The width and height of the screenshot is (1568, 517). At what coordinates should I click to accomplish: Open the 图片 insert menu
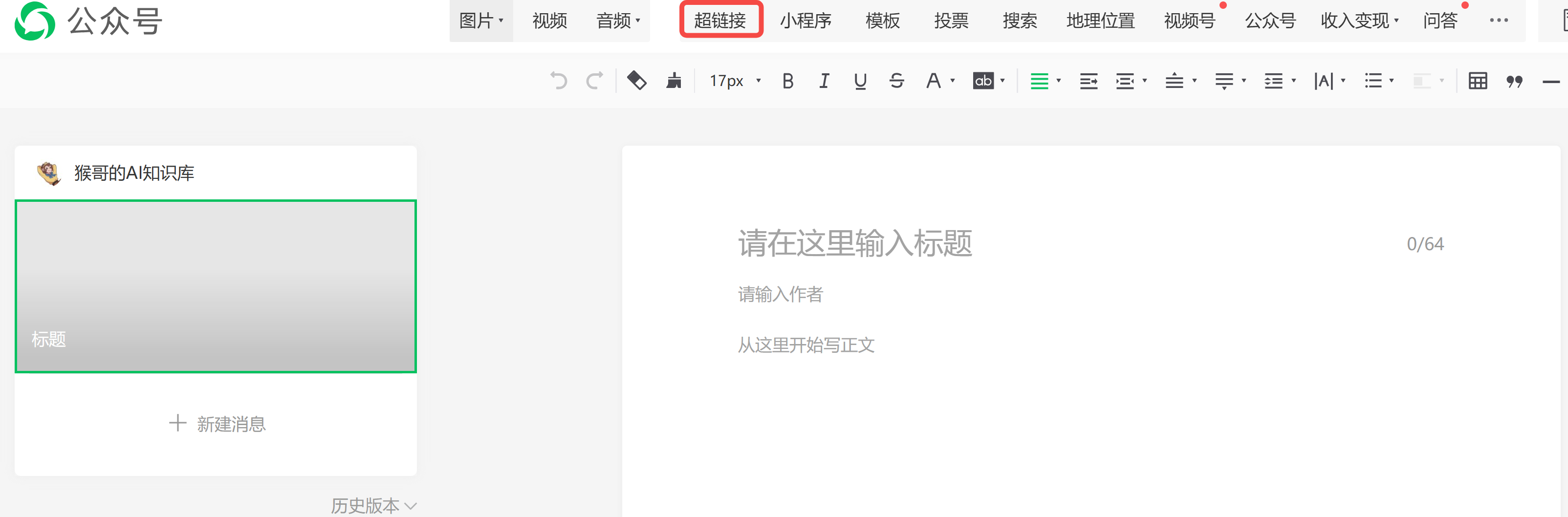[481, 21]
